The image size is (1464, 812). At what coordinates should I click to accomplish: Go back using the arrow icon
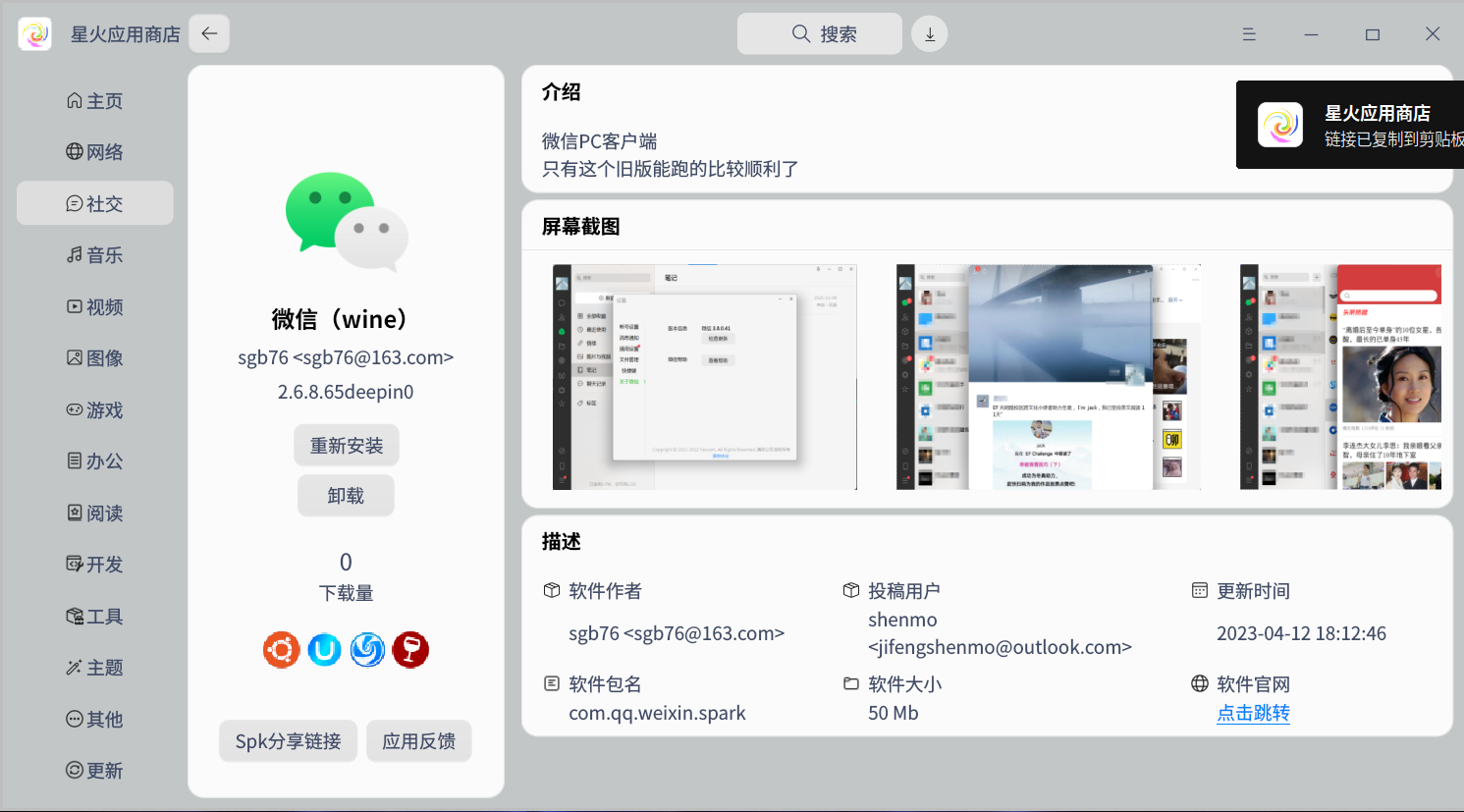pyautogui.click(x=208, y=32)
